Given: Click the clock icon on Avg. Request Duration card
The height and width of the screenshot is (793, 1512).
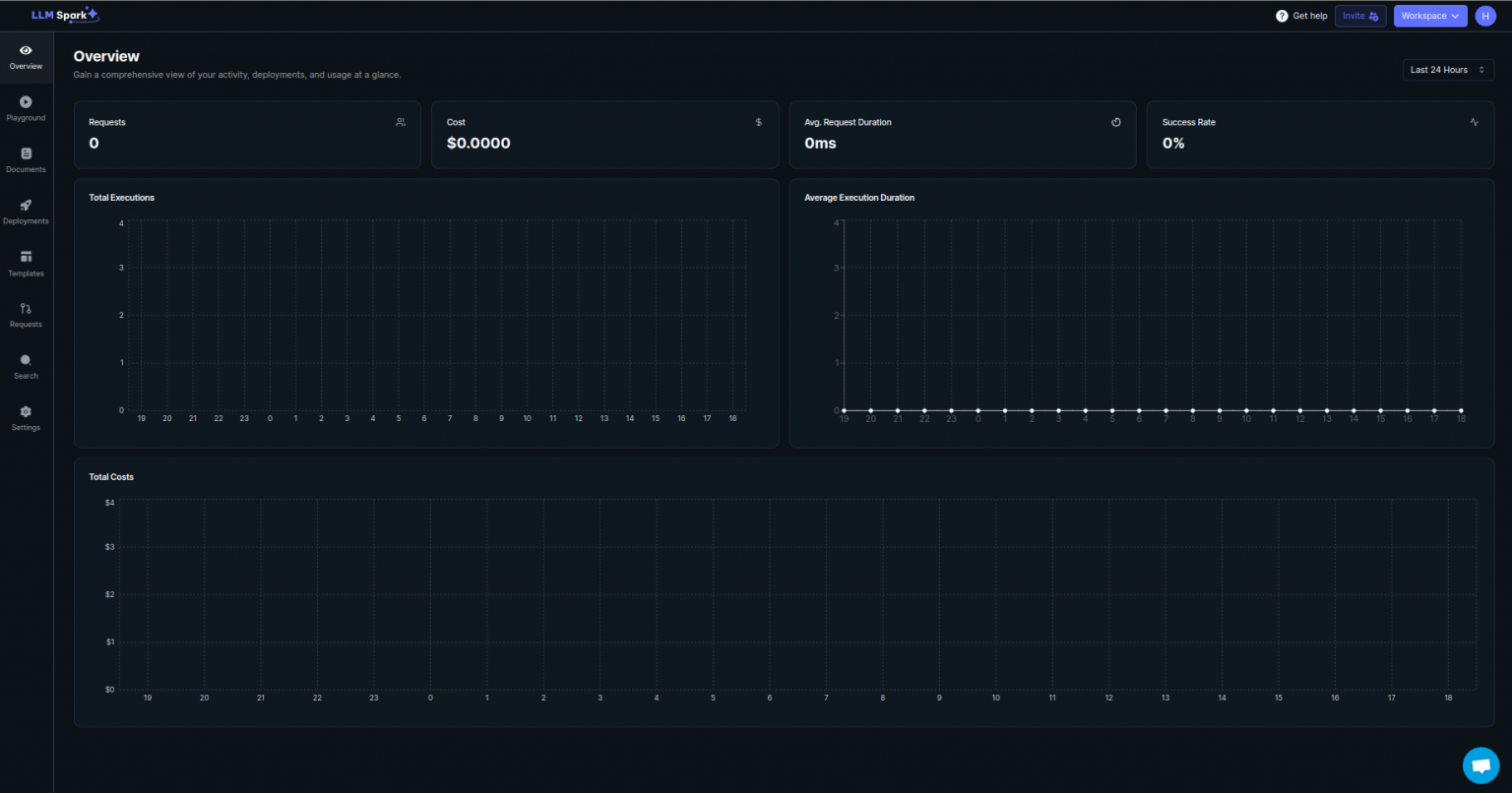Looking at the screenshot, I should (1115, 122).
